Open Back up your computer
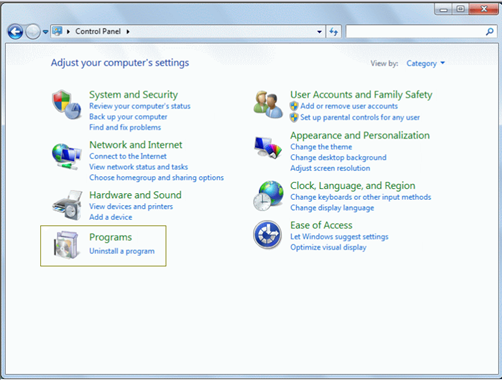The height and width of the screenshot is (381, 502). 128,117
